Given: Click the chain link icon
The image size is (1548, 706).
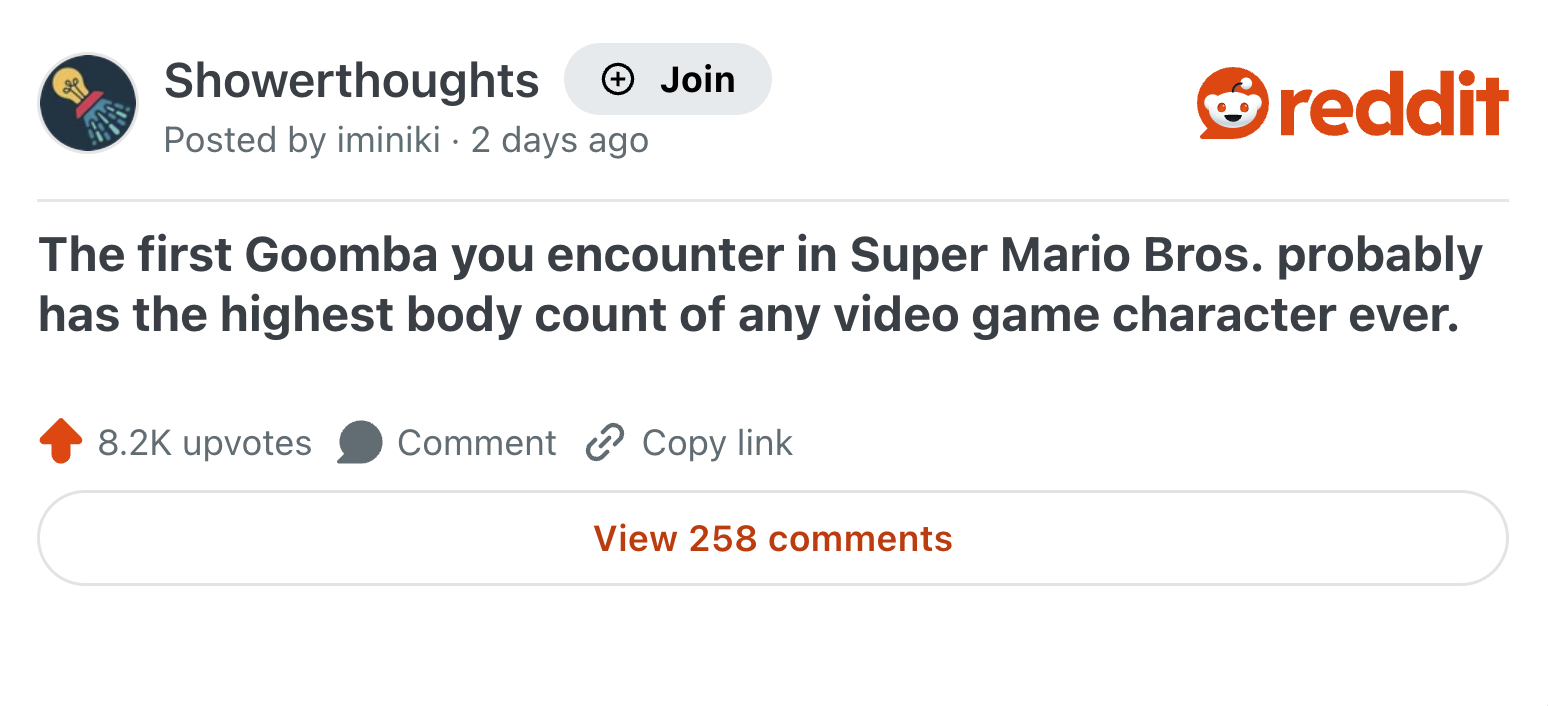Looking at the screenshot, I should pyautogui.click(x=605, y=442).
